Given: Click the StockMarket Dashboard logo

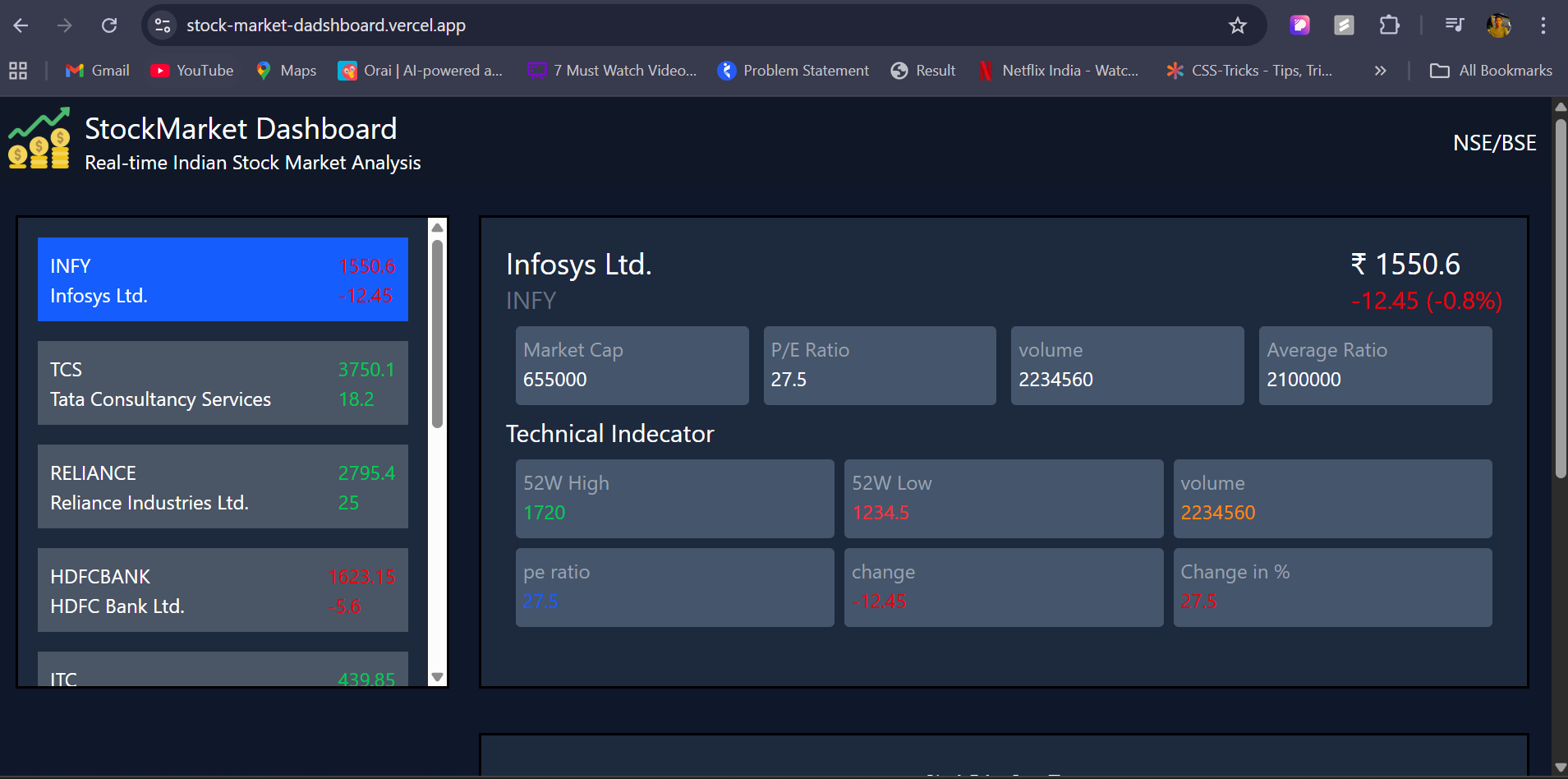Looking at the screenshot, I should pyautogui.click(x=39, y=138).
